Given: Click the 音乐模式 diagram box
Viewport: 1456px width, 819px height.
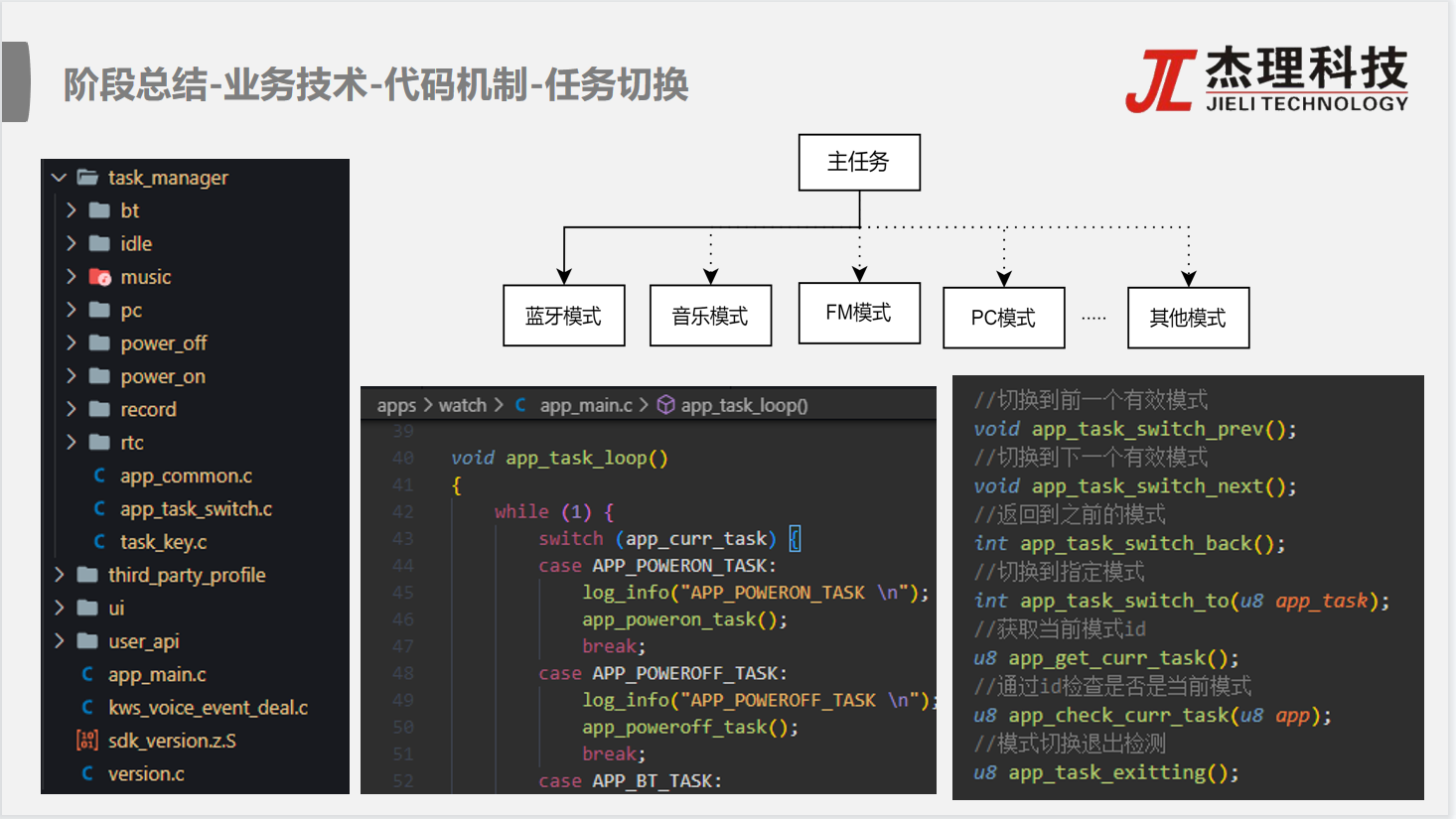Looking at the screenshot, I should tap(710, 316).
